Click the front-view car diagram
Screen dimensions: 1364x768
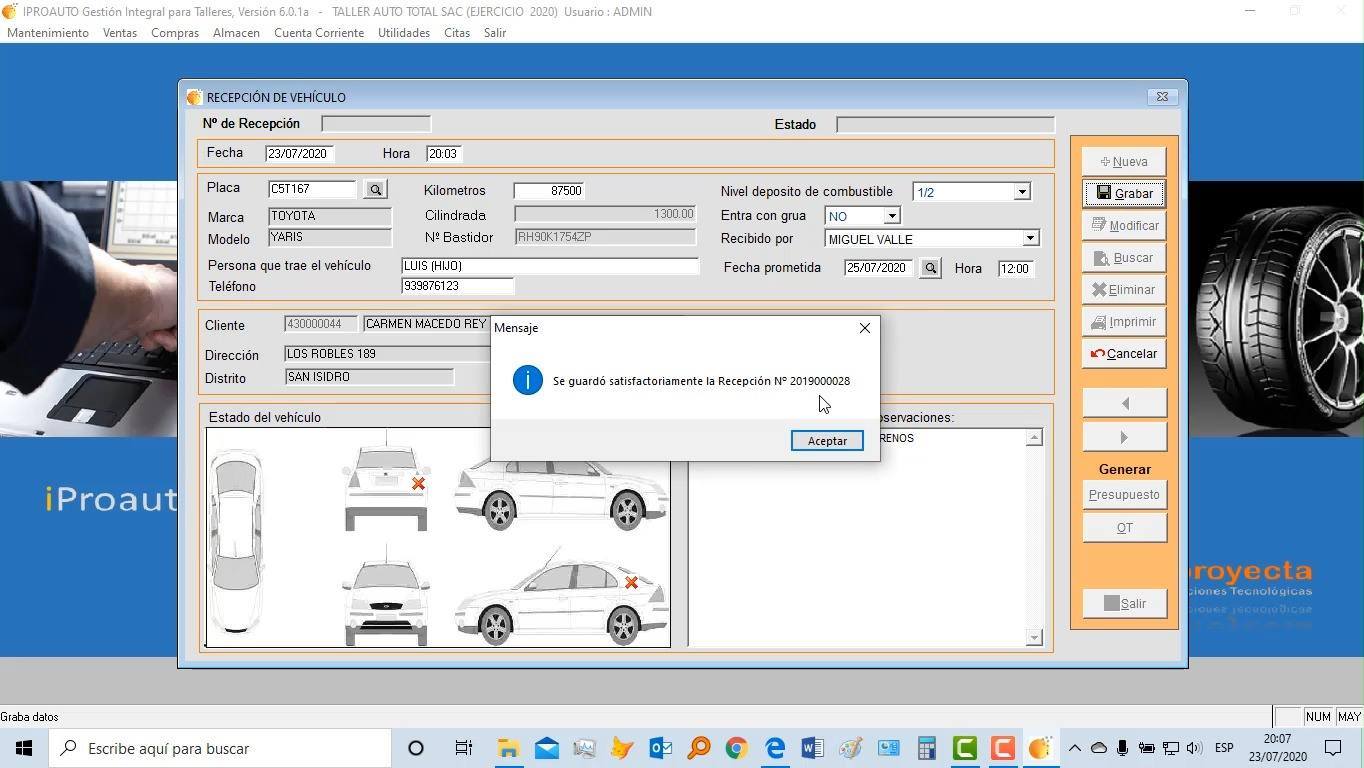click(x=386, y=596)
